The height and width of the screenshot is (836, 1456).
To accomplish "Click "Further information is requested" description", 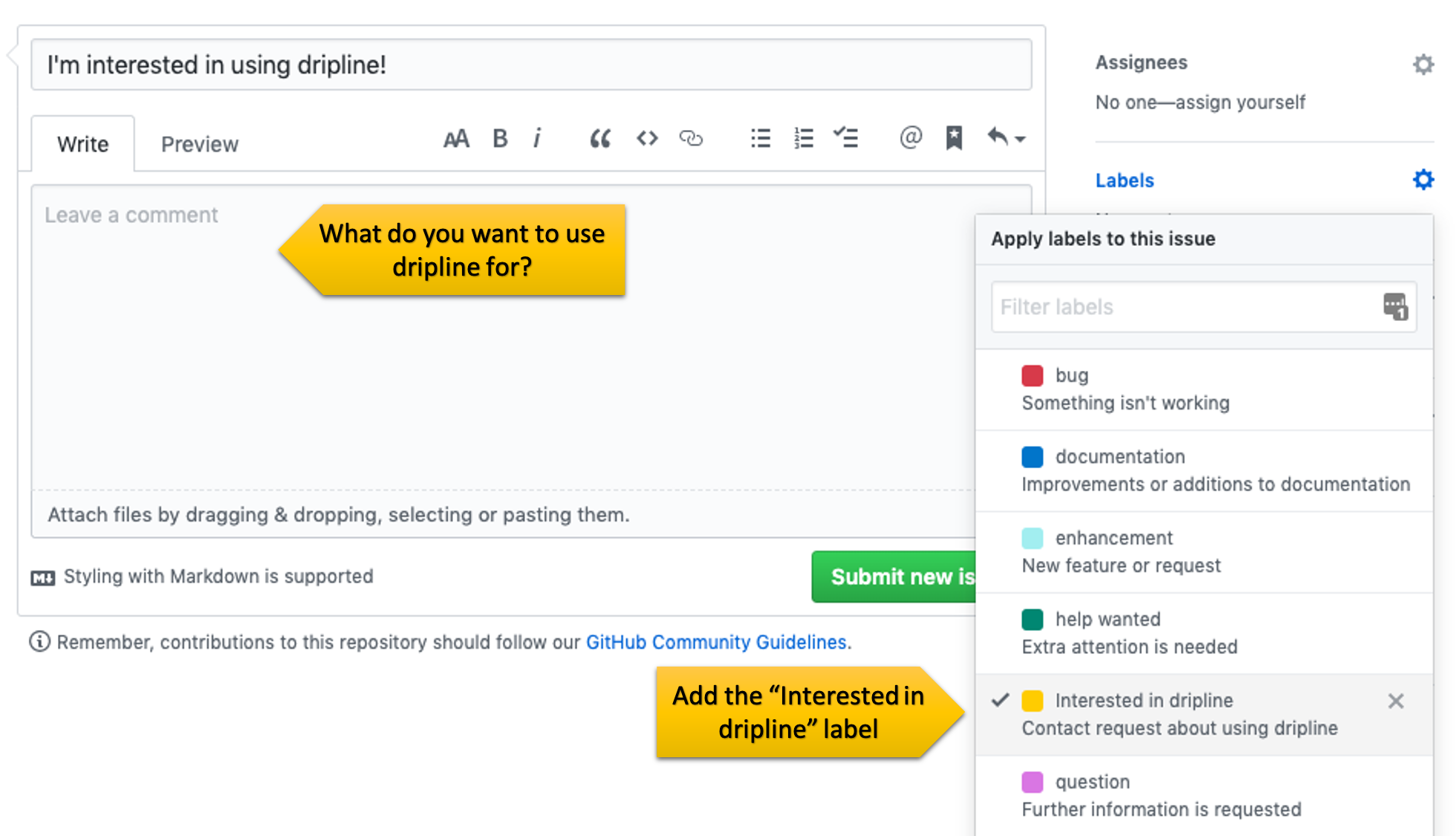I will pyautogui.click(x=1161, y=810).
